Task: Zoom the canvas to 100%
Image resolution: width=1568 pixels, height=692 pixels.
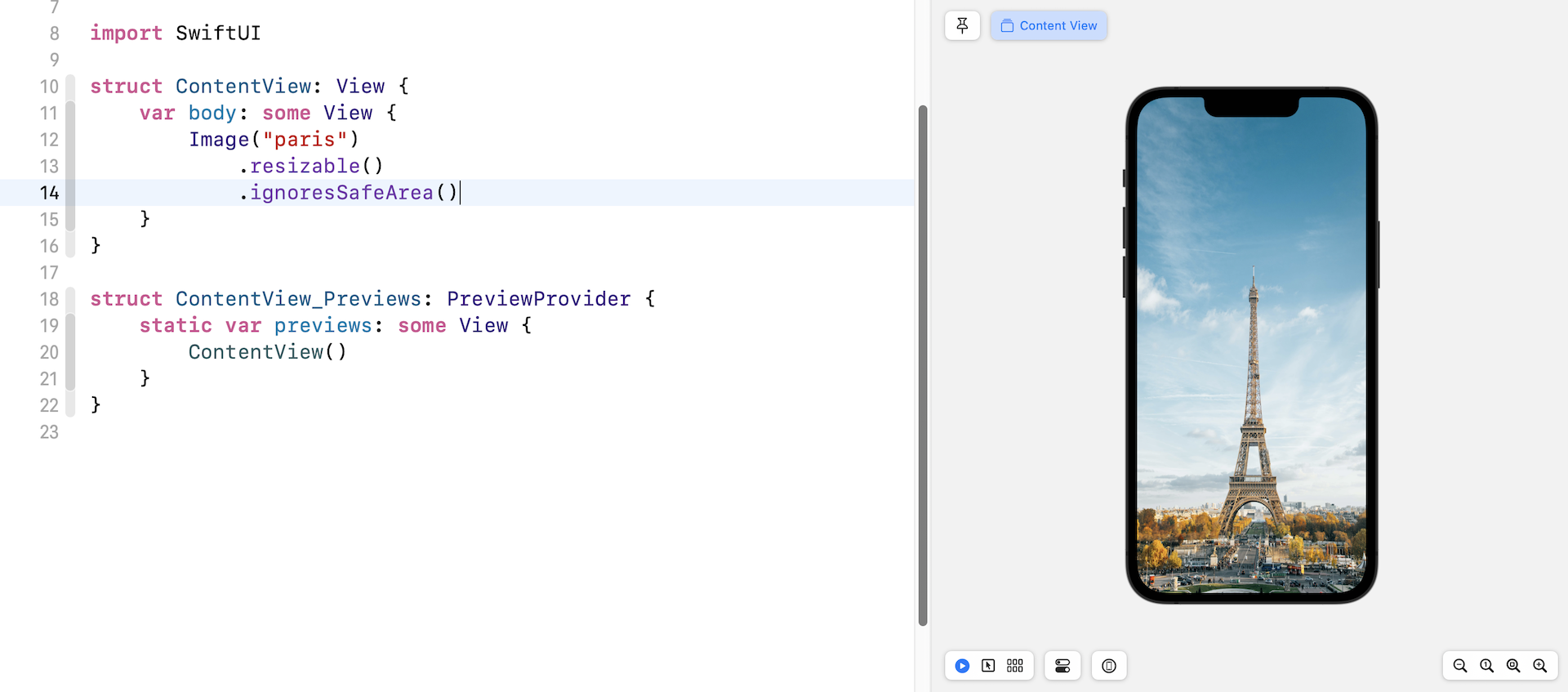Action: (1487, 666)
